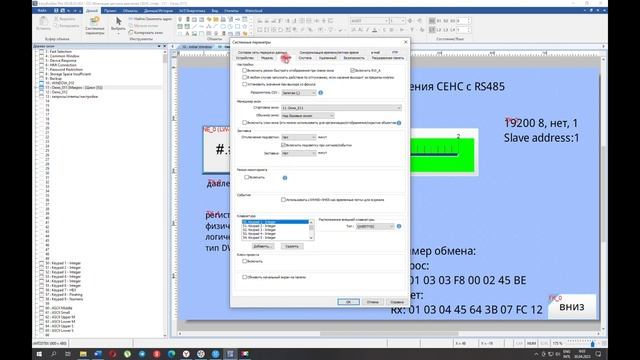Activate the Select cursor tool

coord(118,24)
